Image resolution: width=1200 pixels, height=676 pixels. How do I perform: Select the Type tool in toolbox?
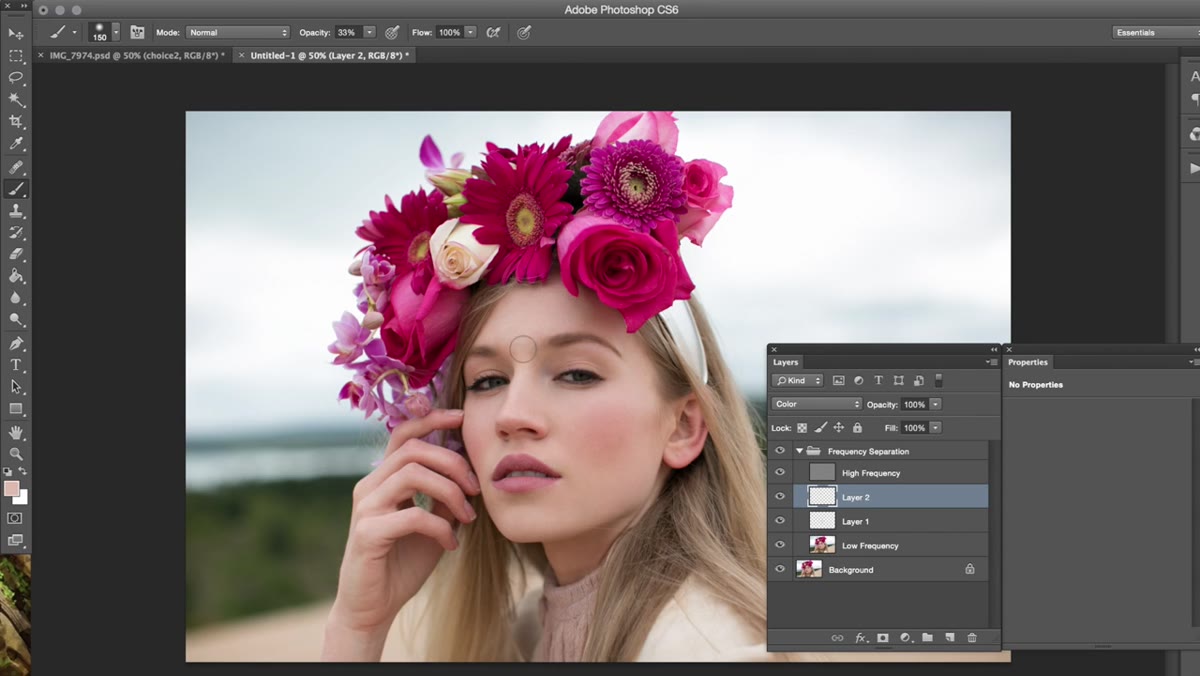(16, 366)
